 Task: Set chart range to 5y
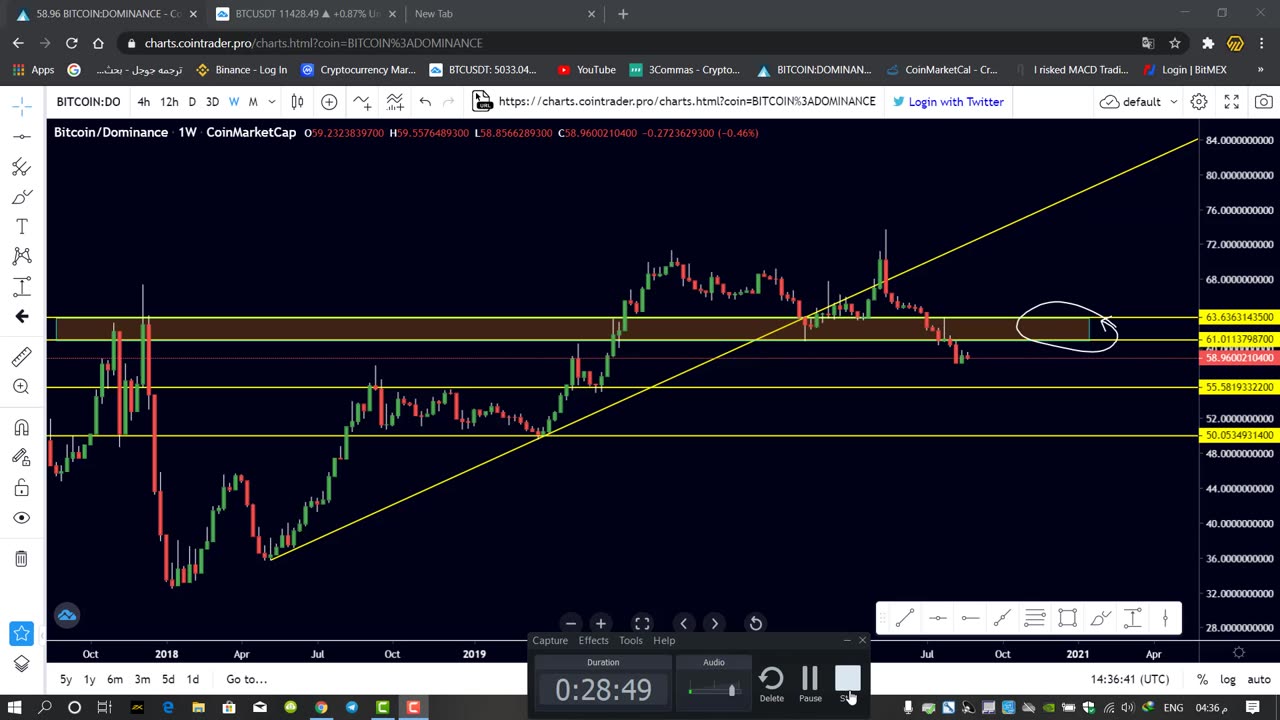click(x=66, y=680)
